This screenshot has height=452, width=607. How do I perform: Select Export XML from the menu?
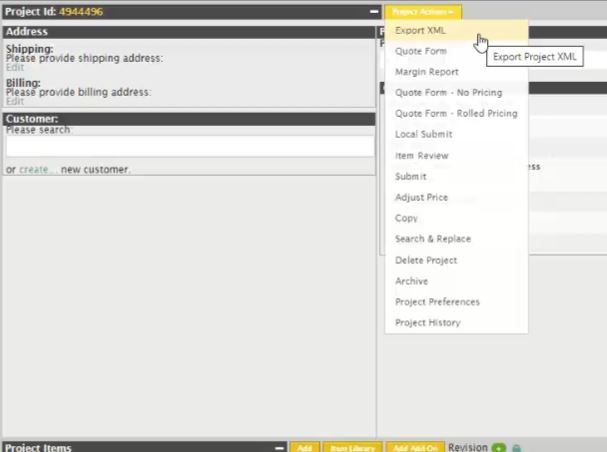click(x=421, y=31)
